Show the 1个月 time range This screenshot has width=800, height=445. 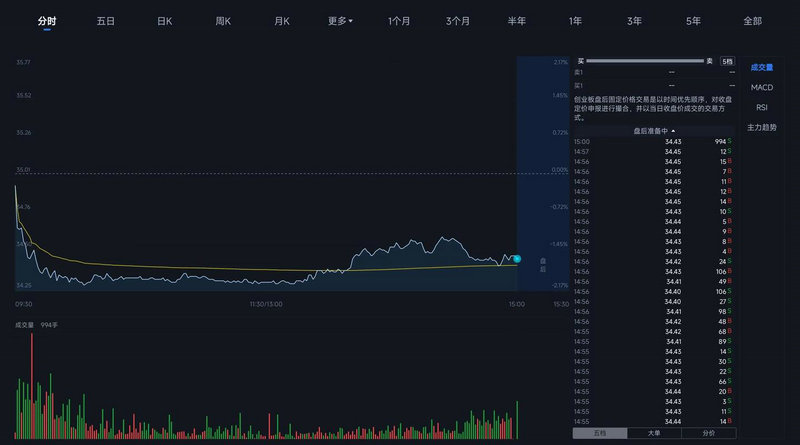400,21
